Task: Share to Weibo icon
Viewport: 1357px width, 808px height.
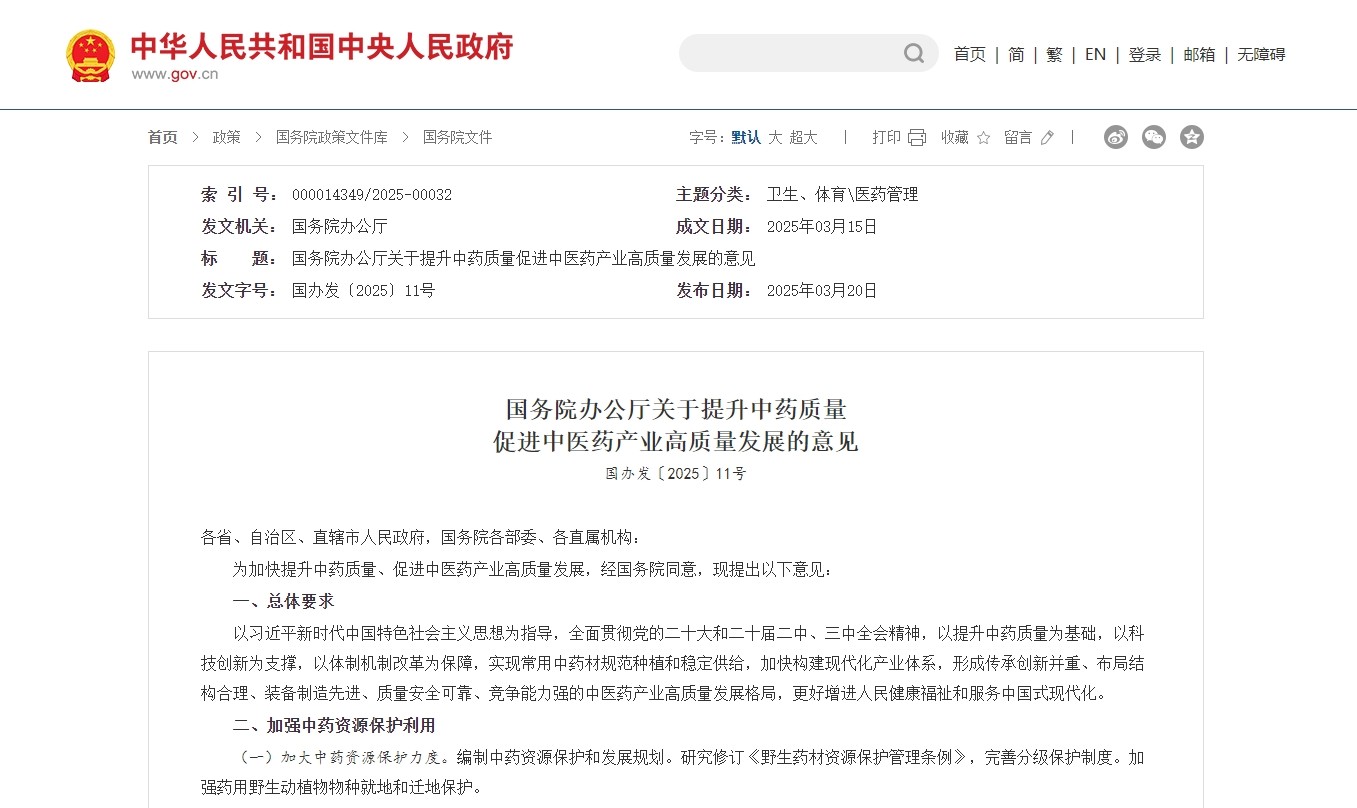Action: tap(1116, 137)
